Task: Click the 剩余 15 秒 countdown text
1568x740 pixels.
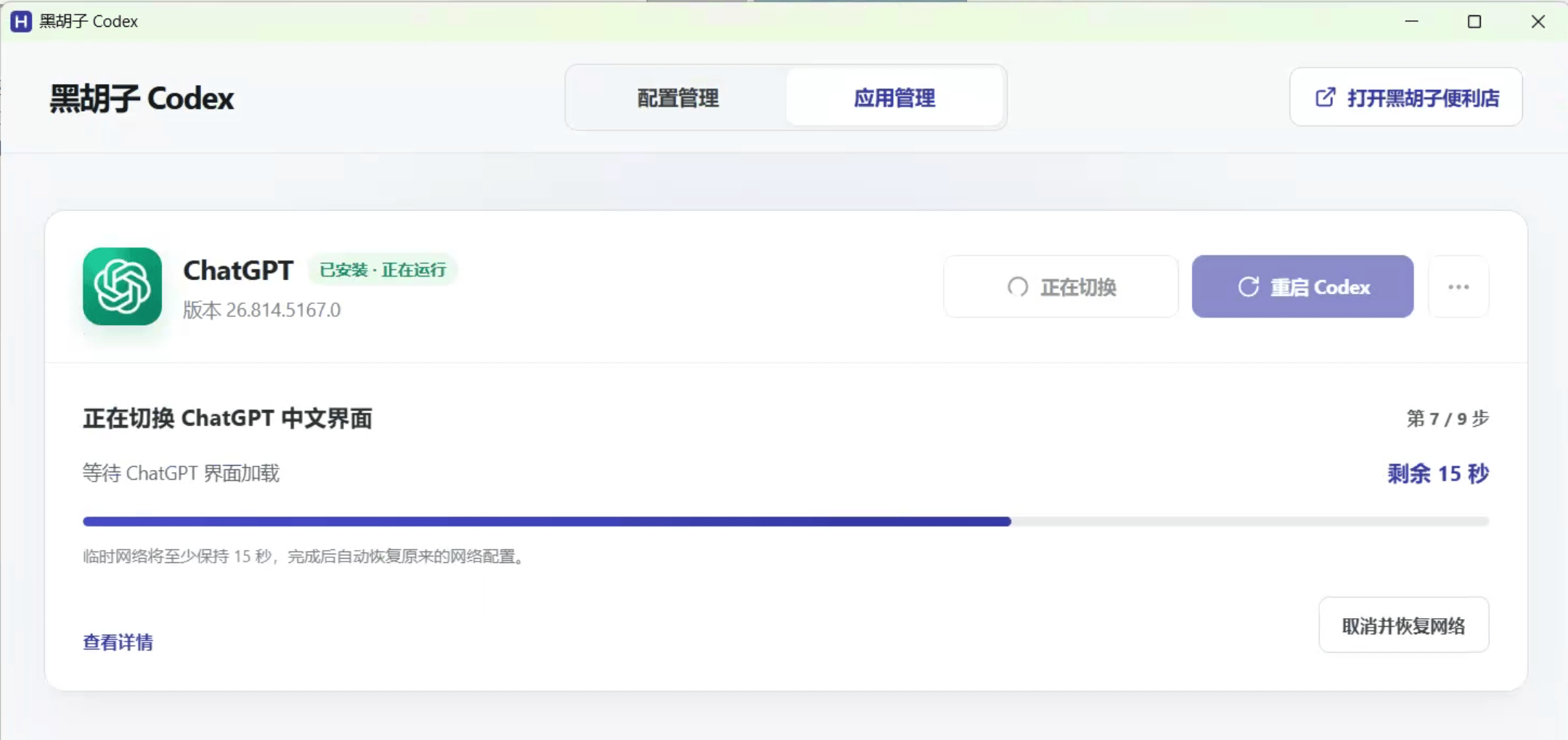Action: [1438, 474]
